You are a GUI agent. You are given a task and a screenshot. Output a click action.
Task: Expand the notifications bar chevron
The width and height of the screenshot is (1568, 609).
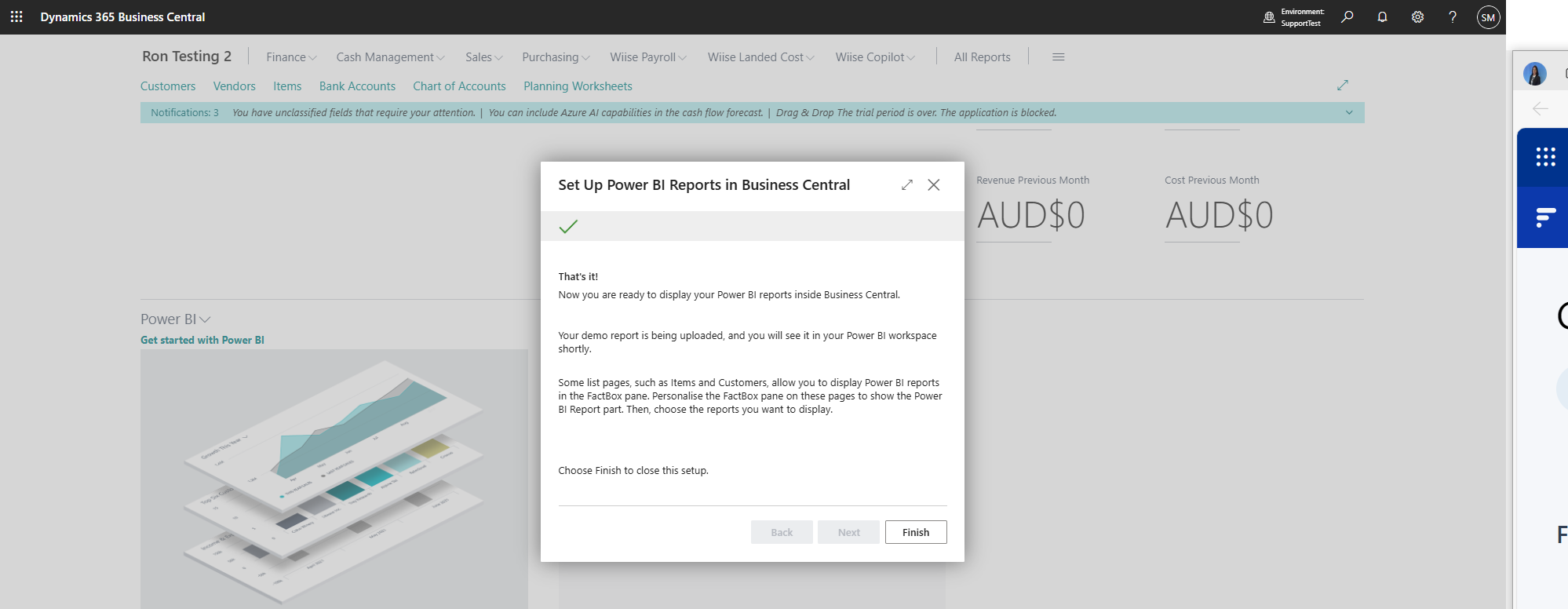1349,112
